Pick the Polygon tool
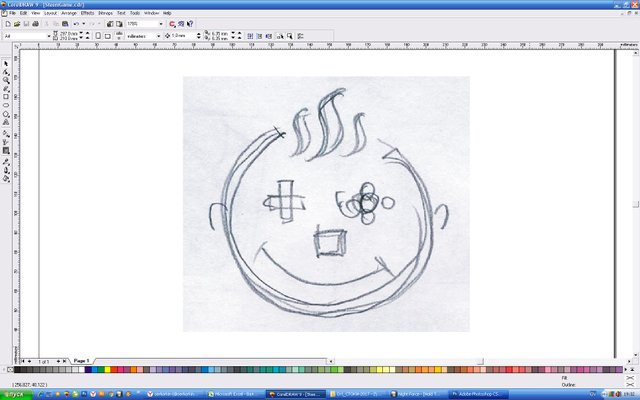This screenshot has width=640, height=400. 6,114
